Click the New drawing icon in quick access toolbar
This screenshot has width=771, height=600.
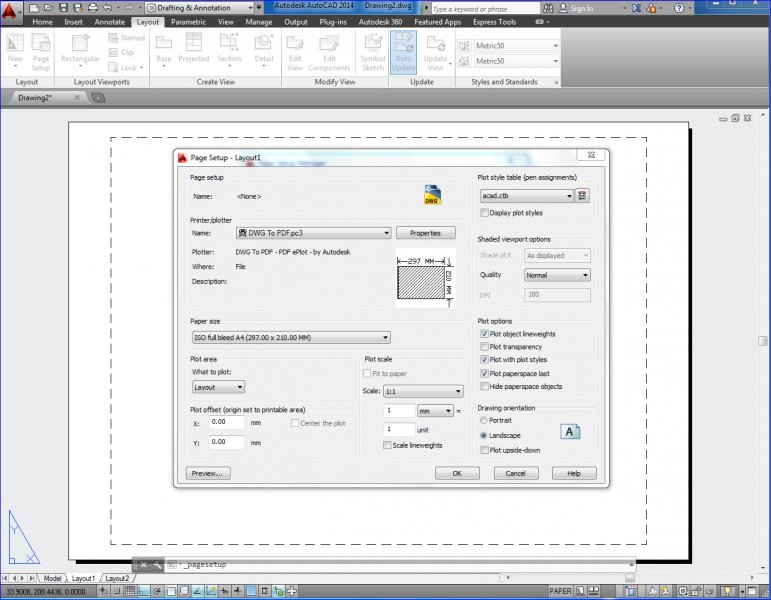point(33,8)
